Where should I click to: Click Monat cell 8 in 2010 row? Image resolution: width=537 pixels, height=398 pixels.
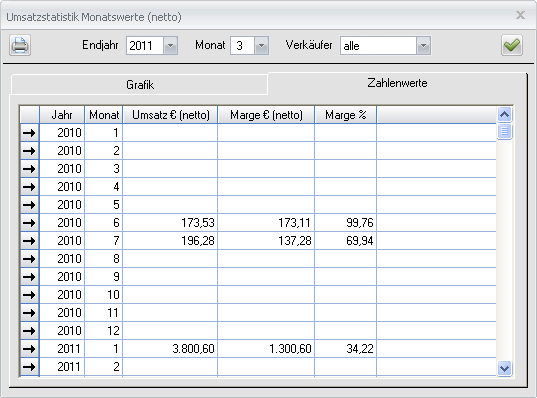[104, 259]
